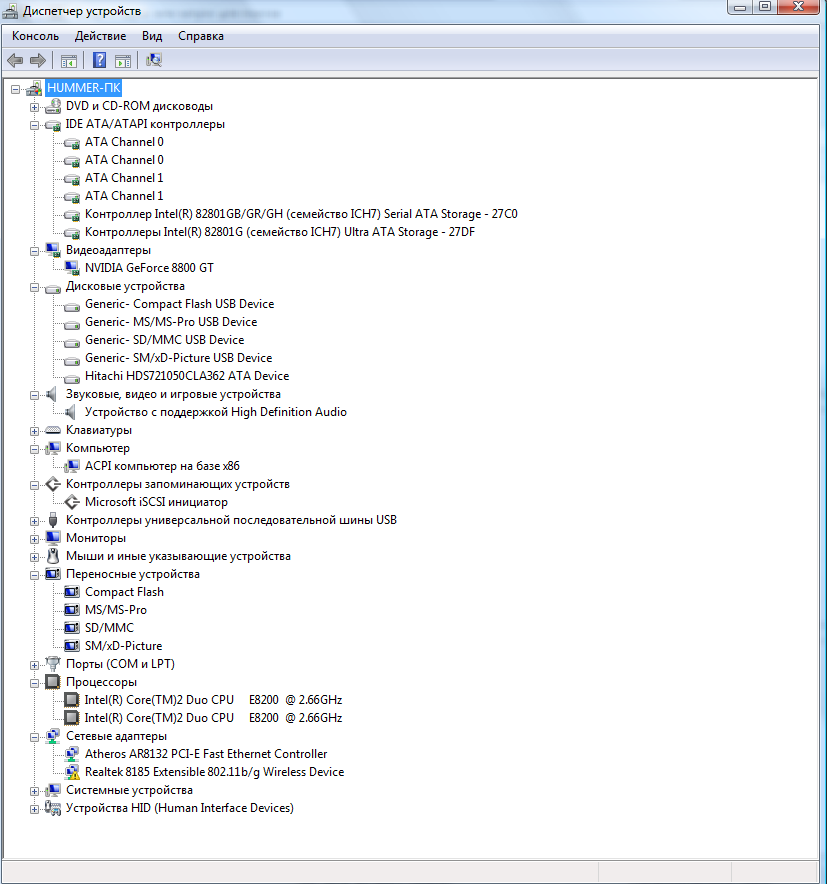Viewport: 827px width, 884px height.
Task: Expand the USB controllers node
Action: [34, 521]
